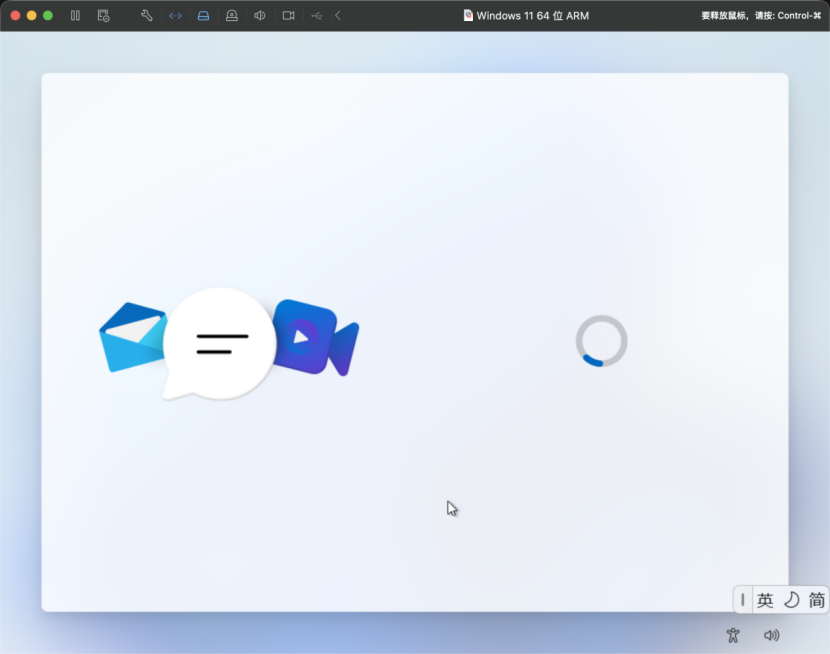Click the hard disk drive icon
Screen dimensions: 830x654
[x=203, y=16]
